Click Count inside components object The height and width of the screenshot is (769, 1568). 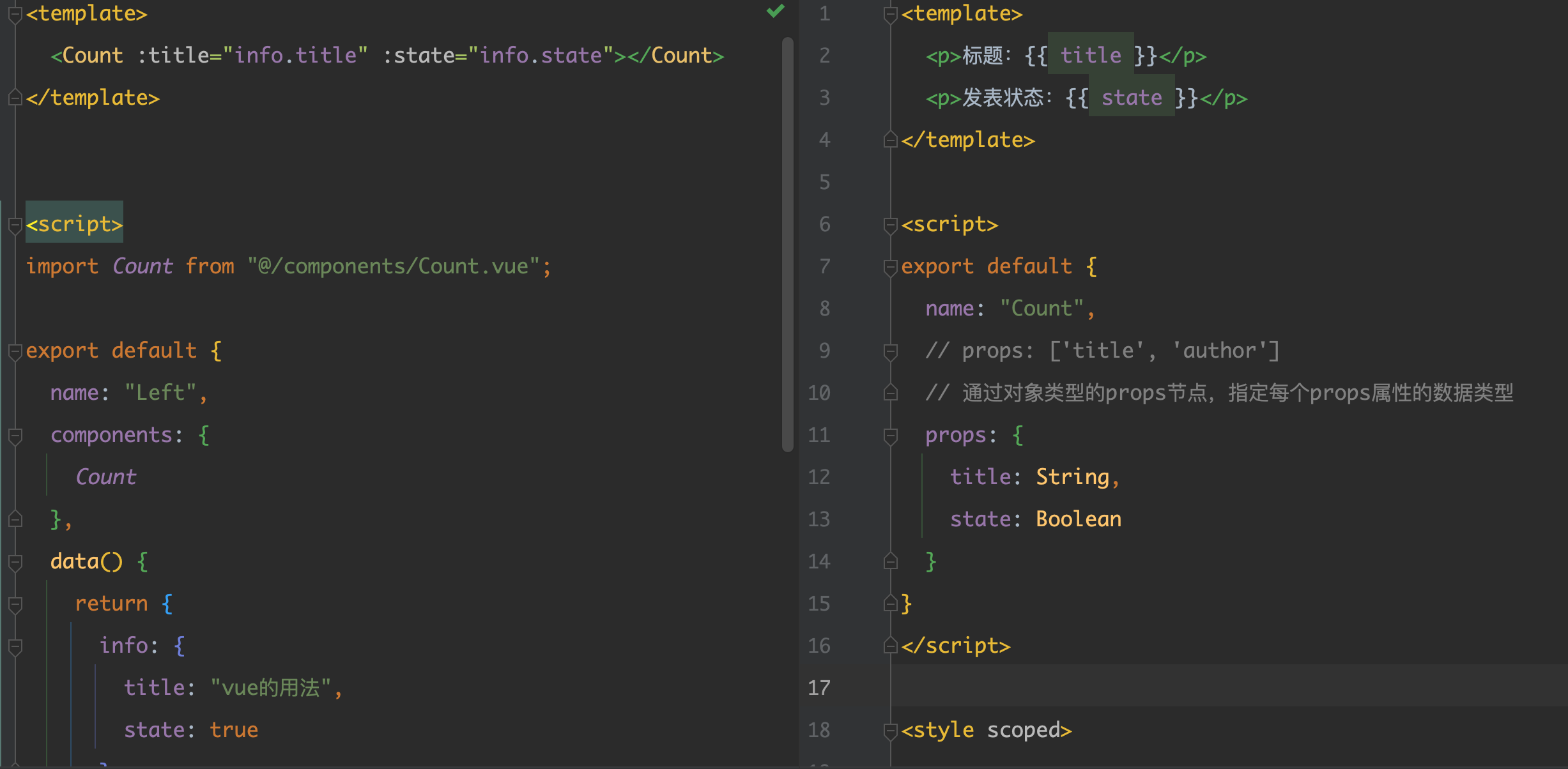coord(105,476)
